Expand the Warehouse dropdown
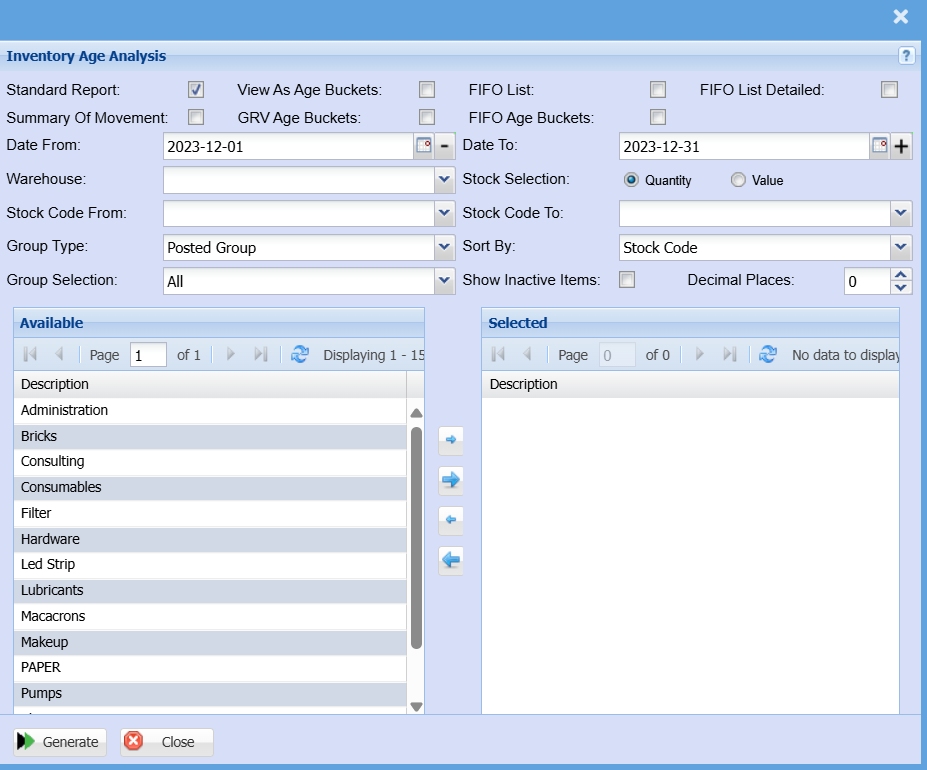Image resolution: width=927 pixels, height=770 pixels. (x=445, y=180)
